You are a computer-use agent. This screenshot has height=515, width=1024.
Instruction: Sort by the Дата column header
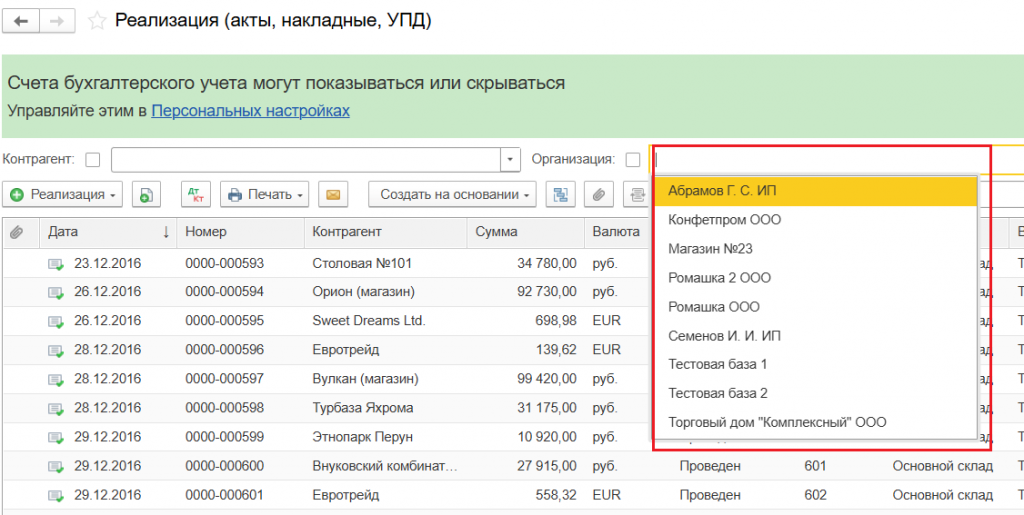pyautogui.click(x=108, y=232)
